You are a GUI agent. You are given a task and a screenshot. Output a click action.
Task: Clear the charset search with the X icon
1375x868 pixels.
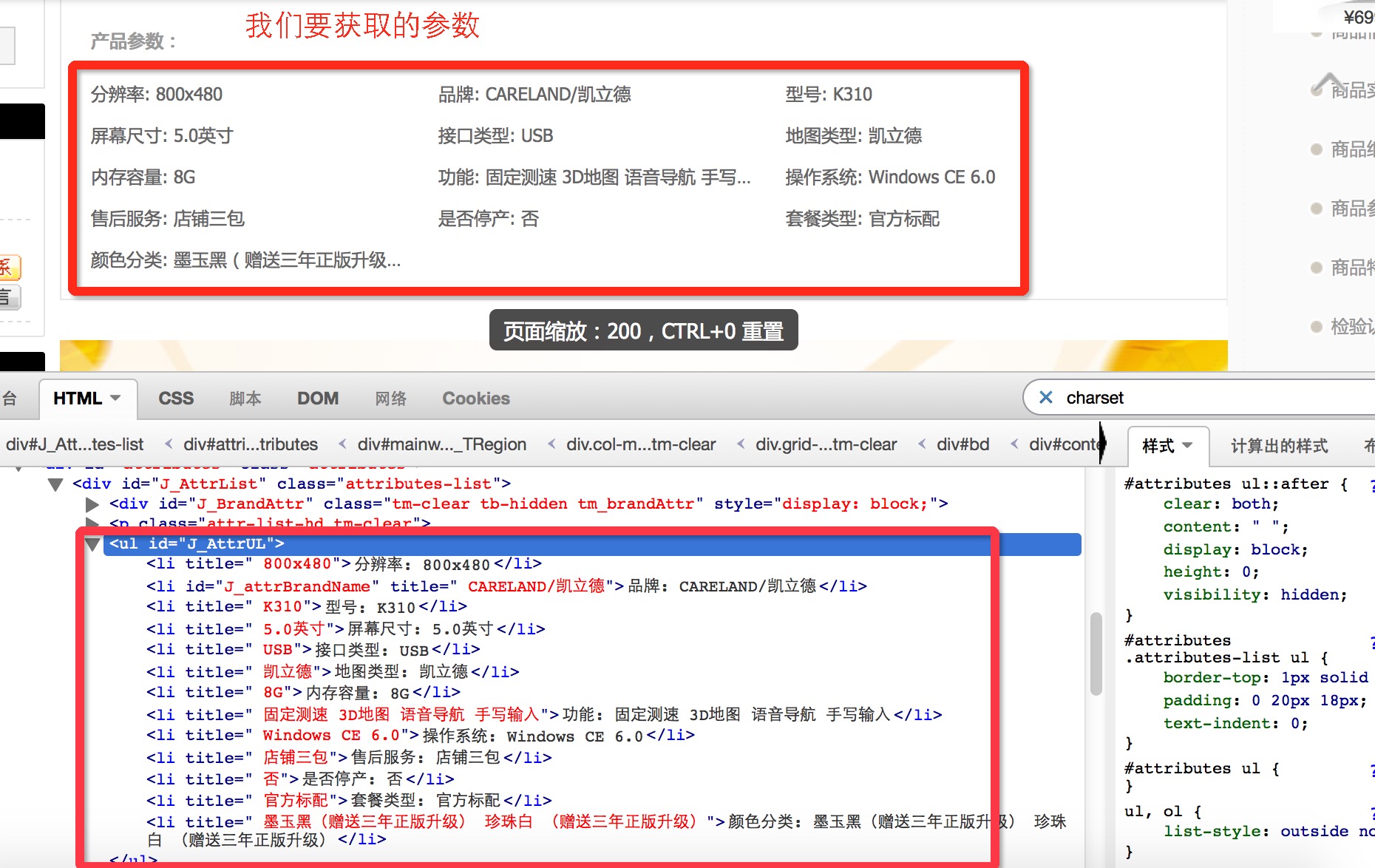(x=1045, y=398)
